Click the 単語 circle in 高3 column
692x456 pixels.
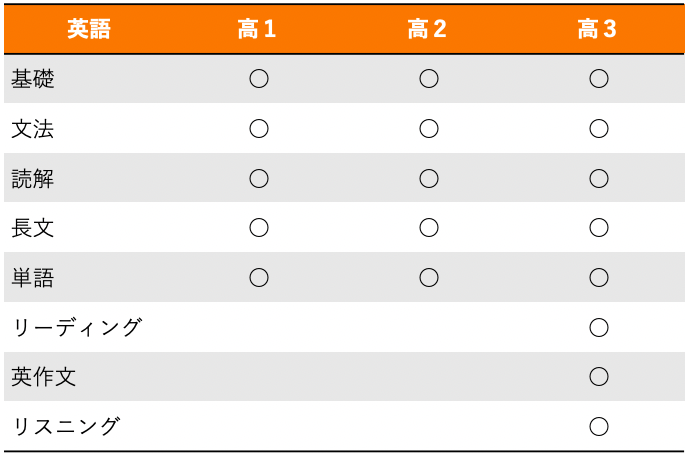(x=599, y=278)
